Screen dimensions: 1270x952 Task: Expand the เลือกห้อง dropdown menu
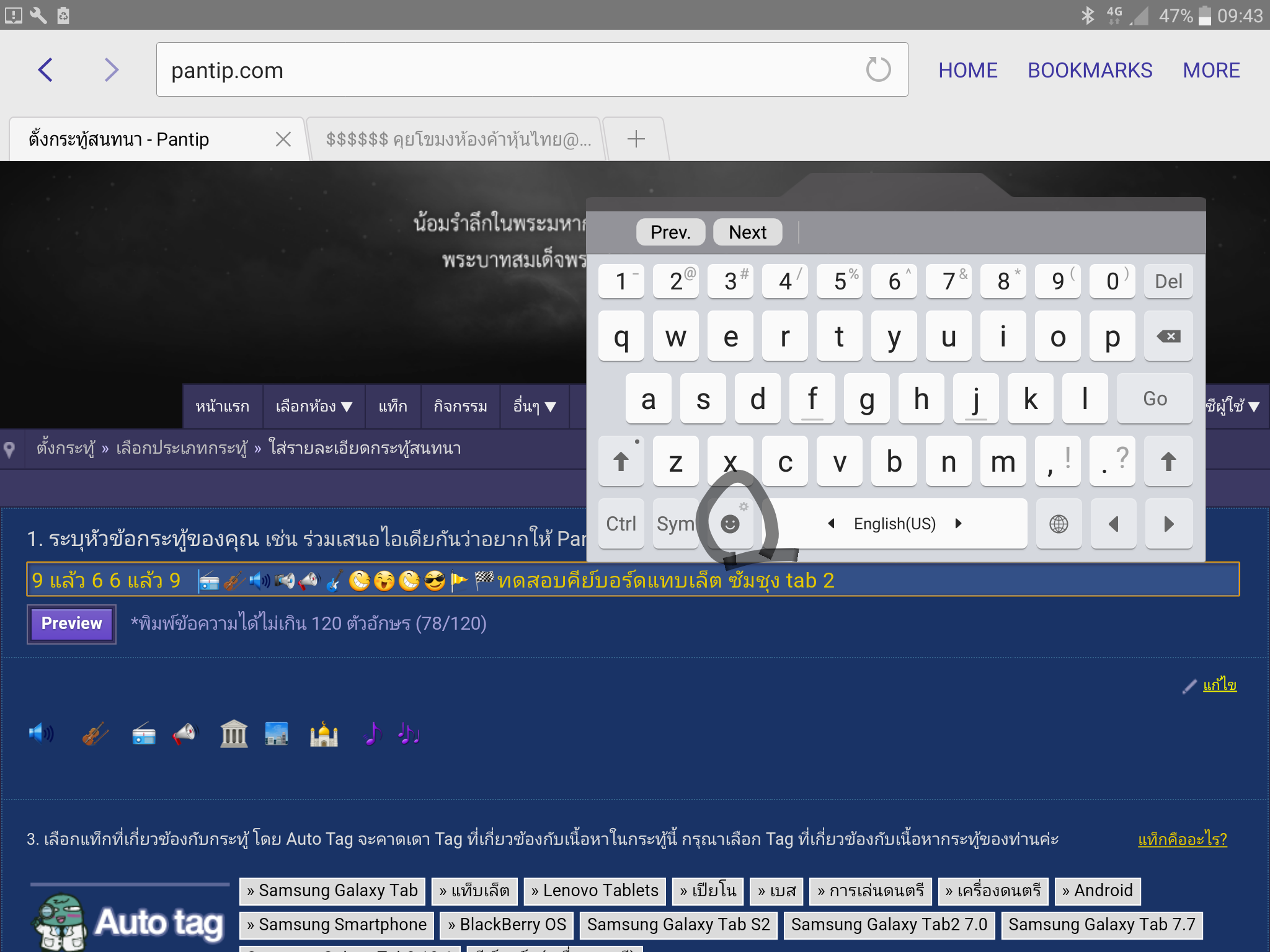(x=314, y=407)
